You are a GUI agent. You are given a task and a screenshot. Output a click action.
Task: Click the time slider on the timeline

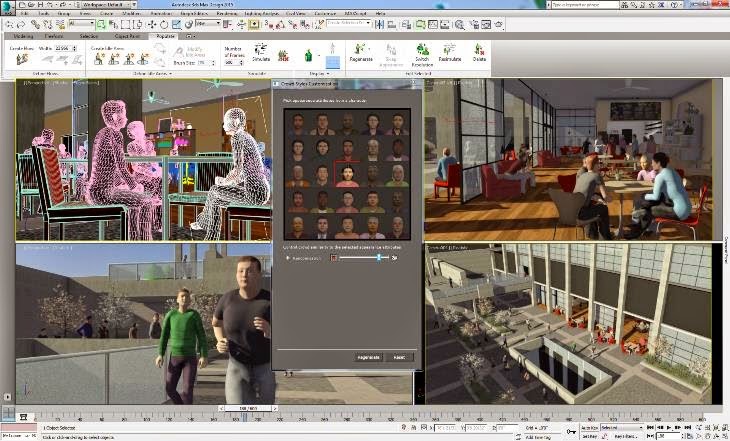pyautogui.click(x=248, y=408)
